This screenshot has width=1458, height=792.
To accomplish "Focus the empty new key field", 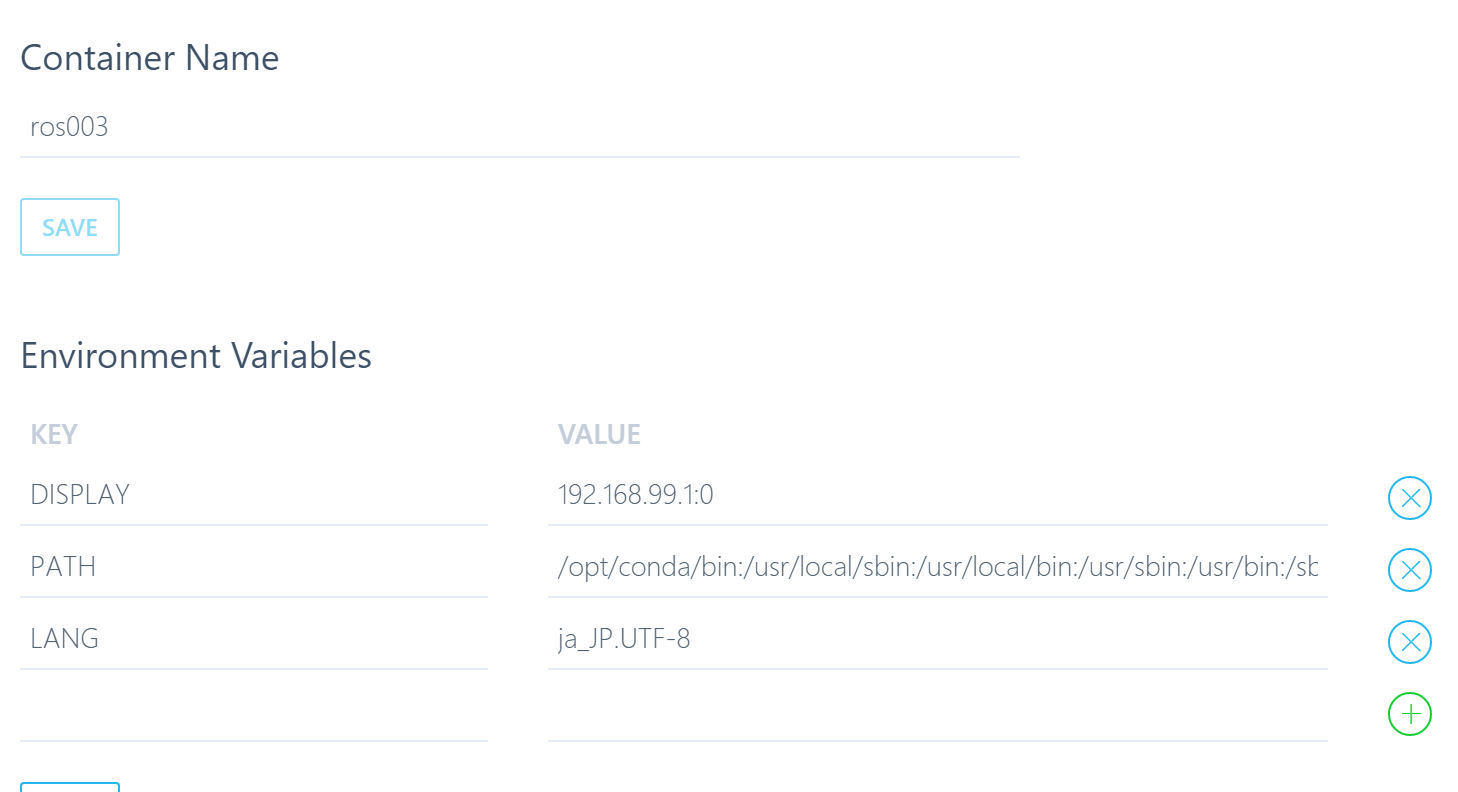I will [254, 712].
